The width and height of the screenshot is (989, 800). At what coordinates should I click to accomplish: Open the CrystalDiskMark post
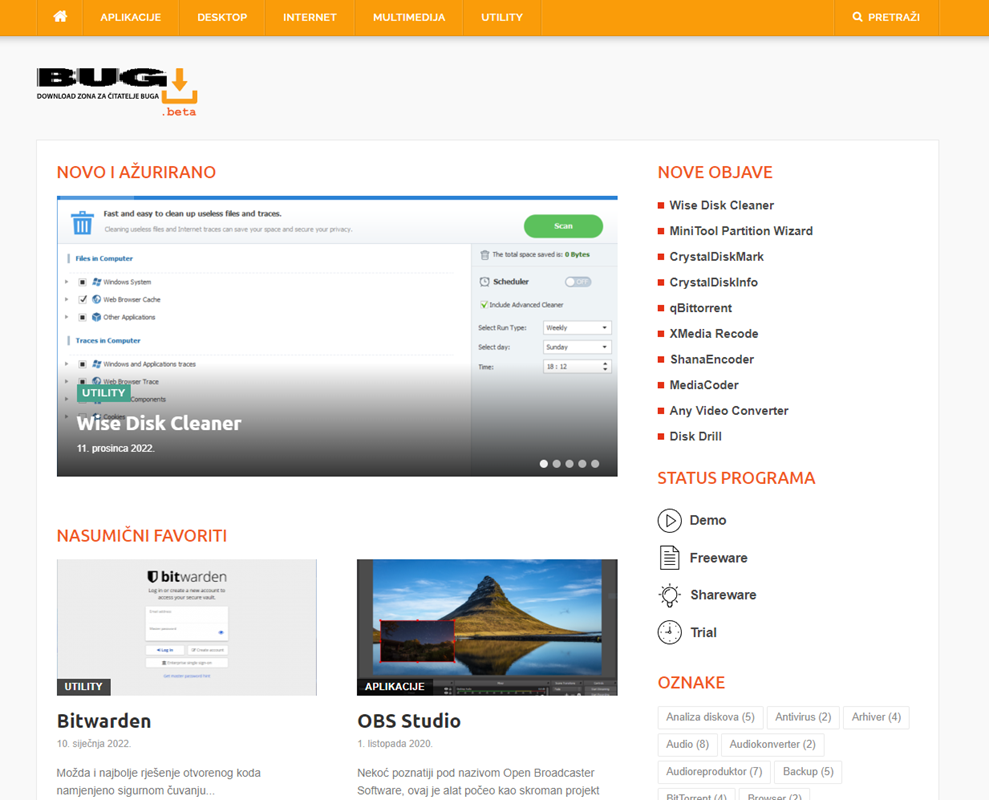click(717, 257)
